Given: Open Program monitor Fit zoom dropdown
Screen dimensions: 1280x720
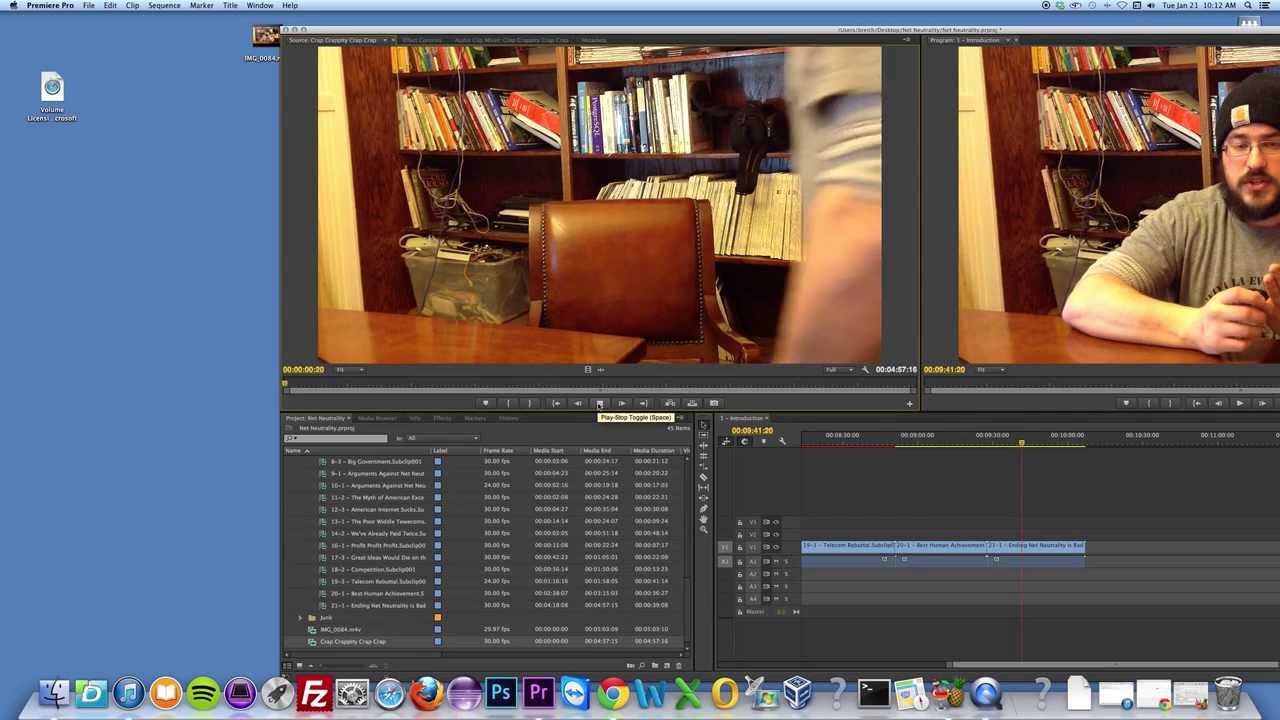Looking at the screenshot, I should click(x=989, y=370).
